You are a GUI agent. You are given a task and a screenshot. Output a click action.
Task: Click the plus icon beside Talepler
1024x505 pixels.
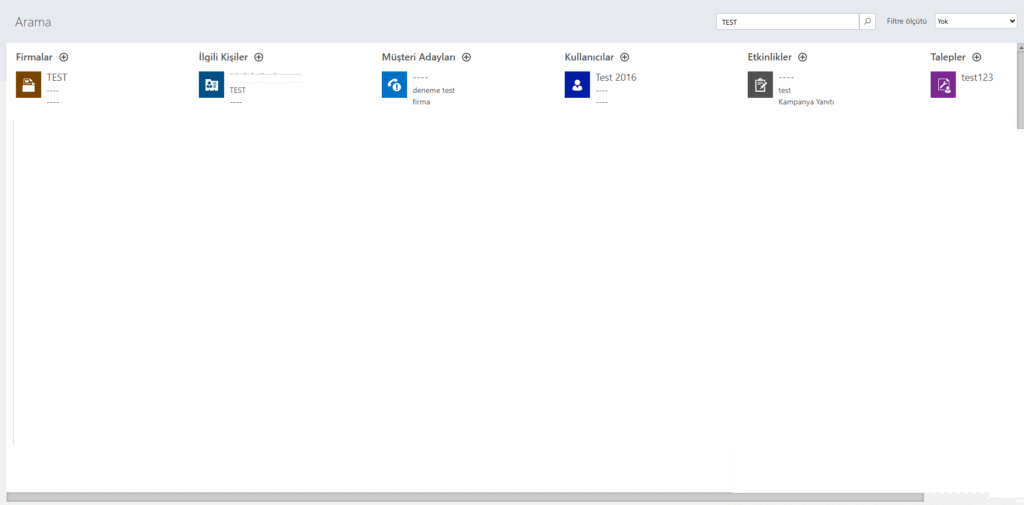tap(976, 57)
